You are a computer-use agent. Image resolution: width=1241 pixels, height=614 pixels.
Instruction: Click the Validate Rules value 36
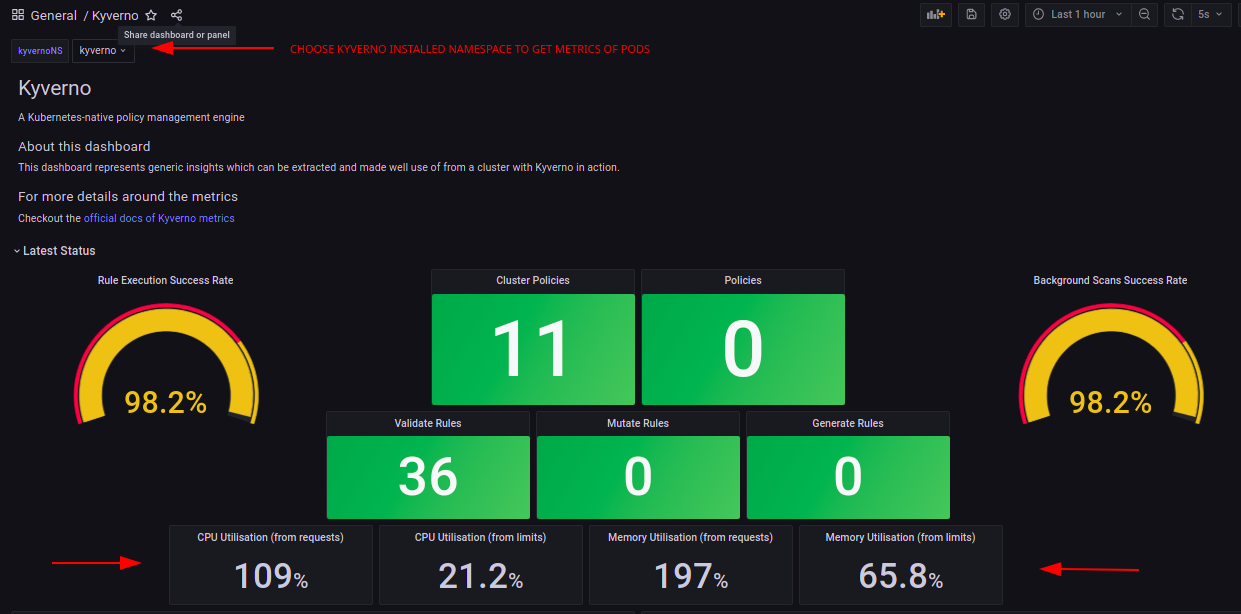428,477
